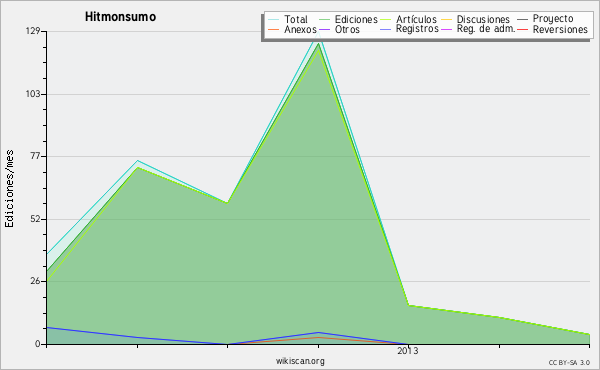Click the CC BY-SA 3.0 license text
The image size is (600, 370).
pyautogui.click(x=569, y=363)
